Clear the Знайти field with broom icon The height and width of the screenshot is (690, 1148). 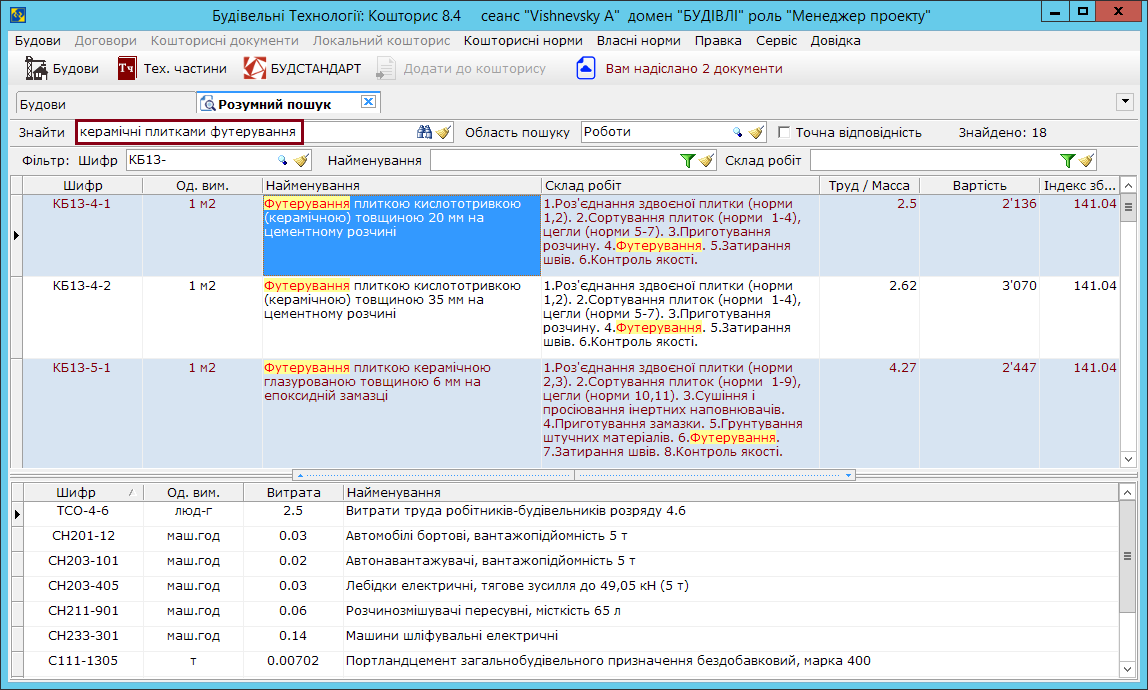(x=444, y=132)
